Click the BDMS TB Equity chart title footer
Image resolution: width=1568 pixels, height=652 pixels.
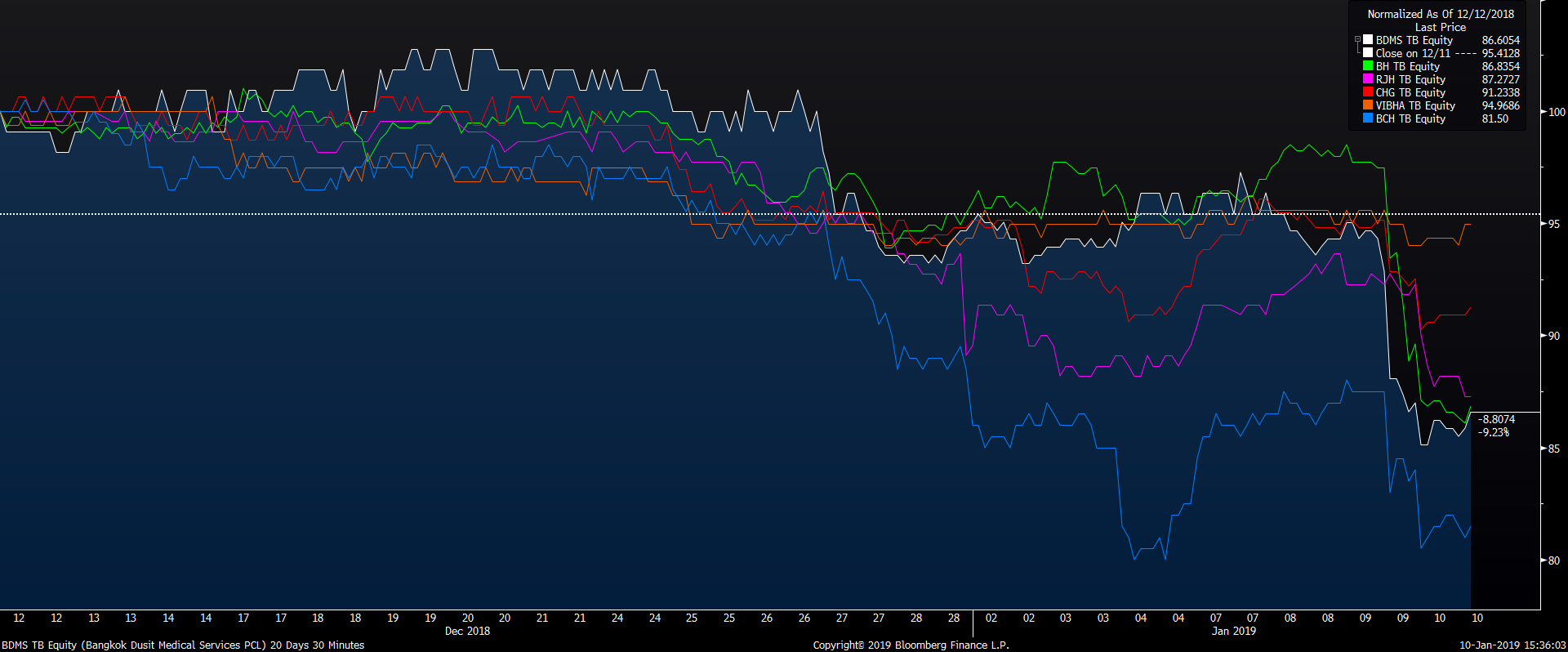pos(183,645)
